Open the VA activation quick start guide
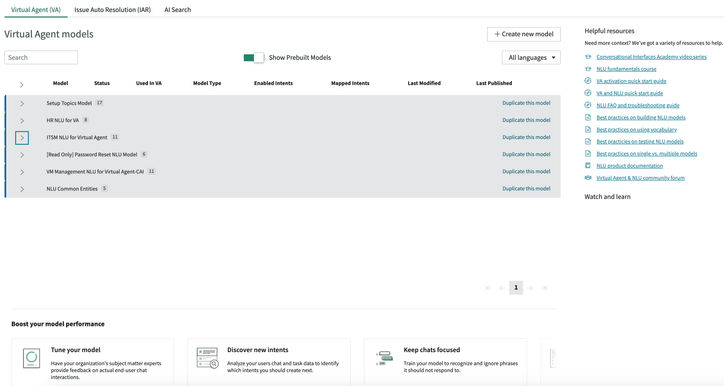Viewport: 724px width, 386px height. (x=631, y=81)
